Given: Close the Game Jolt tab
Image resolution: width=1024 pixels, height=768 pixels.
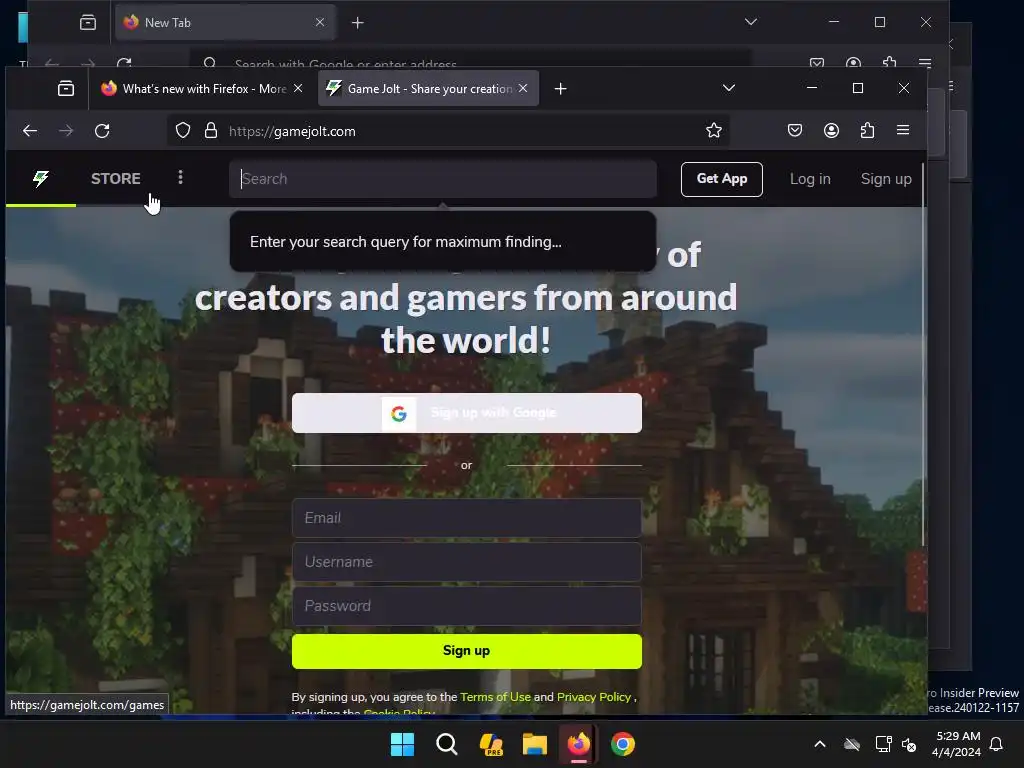Looking at the screenshot, I should 523,88.
